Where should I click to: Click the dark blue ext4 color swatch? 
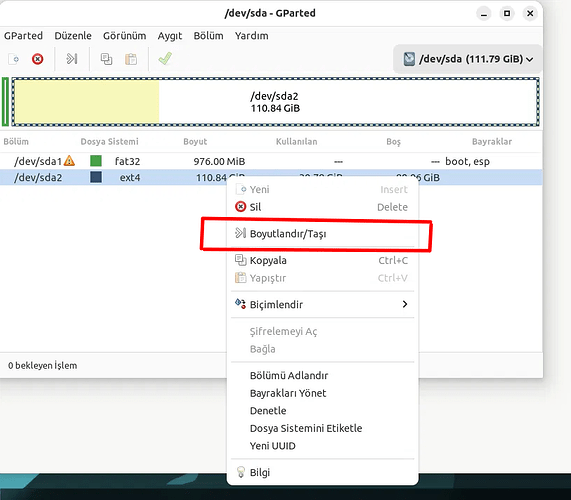pos(96,177)
